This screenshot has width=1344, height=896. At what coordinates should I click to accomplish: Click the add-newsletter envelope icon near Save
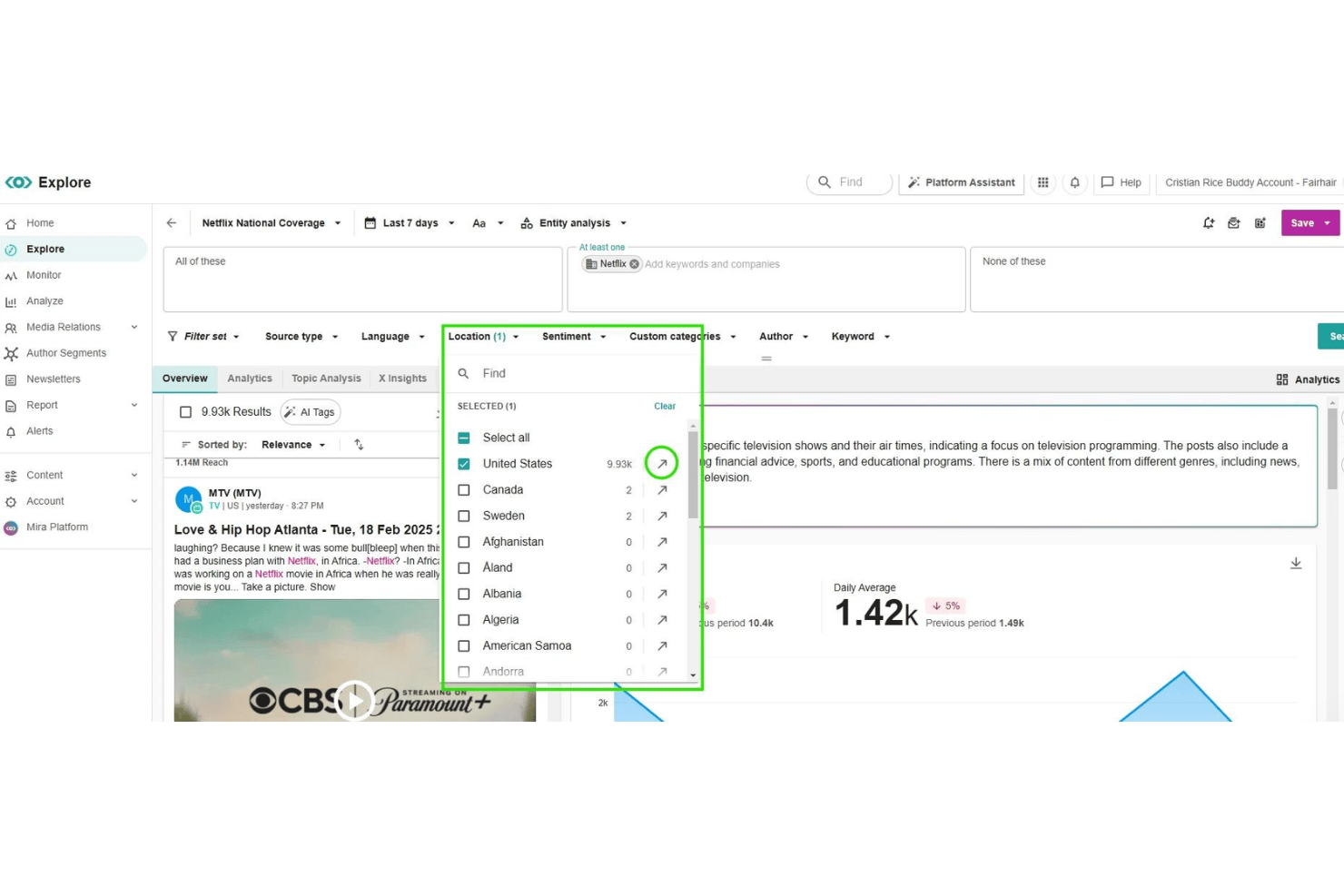pos(1234,223)
